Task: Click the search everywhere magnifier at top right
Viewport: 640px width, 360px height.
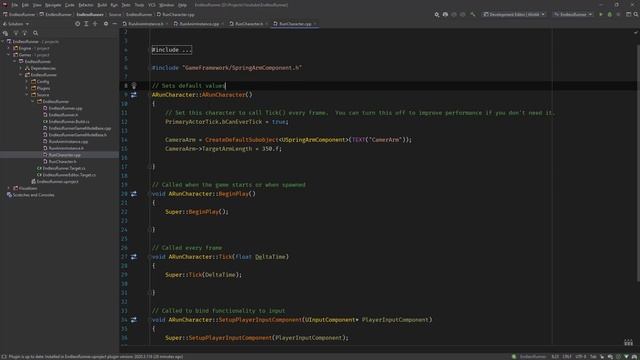Action: (636, 14)
